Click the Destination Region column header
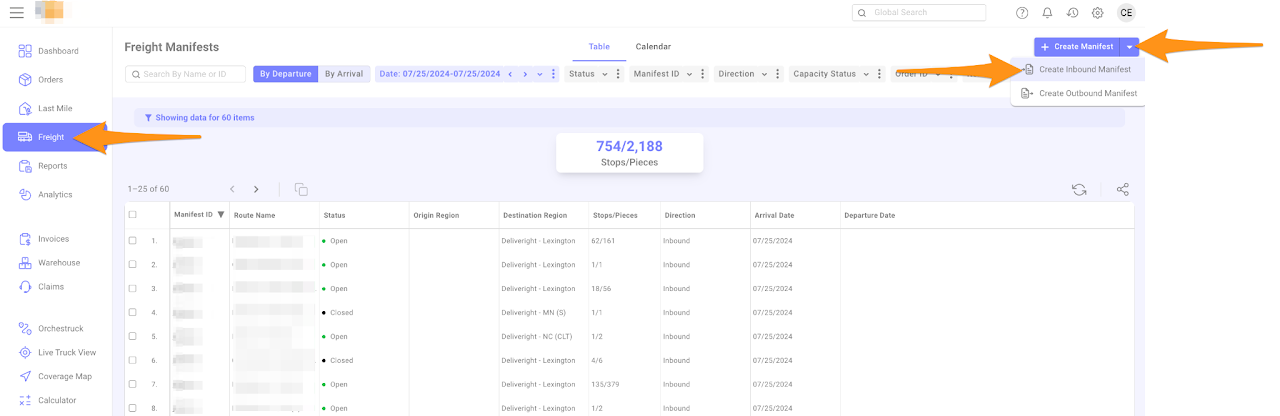 [534, 215]
